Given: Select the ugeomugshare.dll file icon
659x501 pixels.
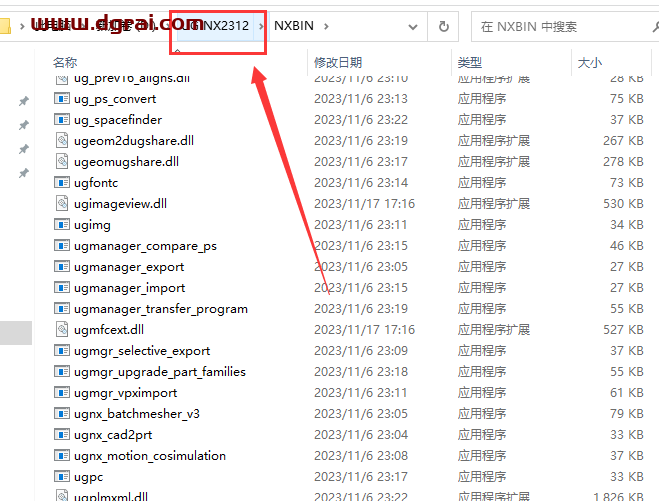Looking at the screenshot, I should (x=62, y=161).
